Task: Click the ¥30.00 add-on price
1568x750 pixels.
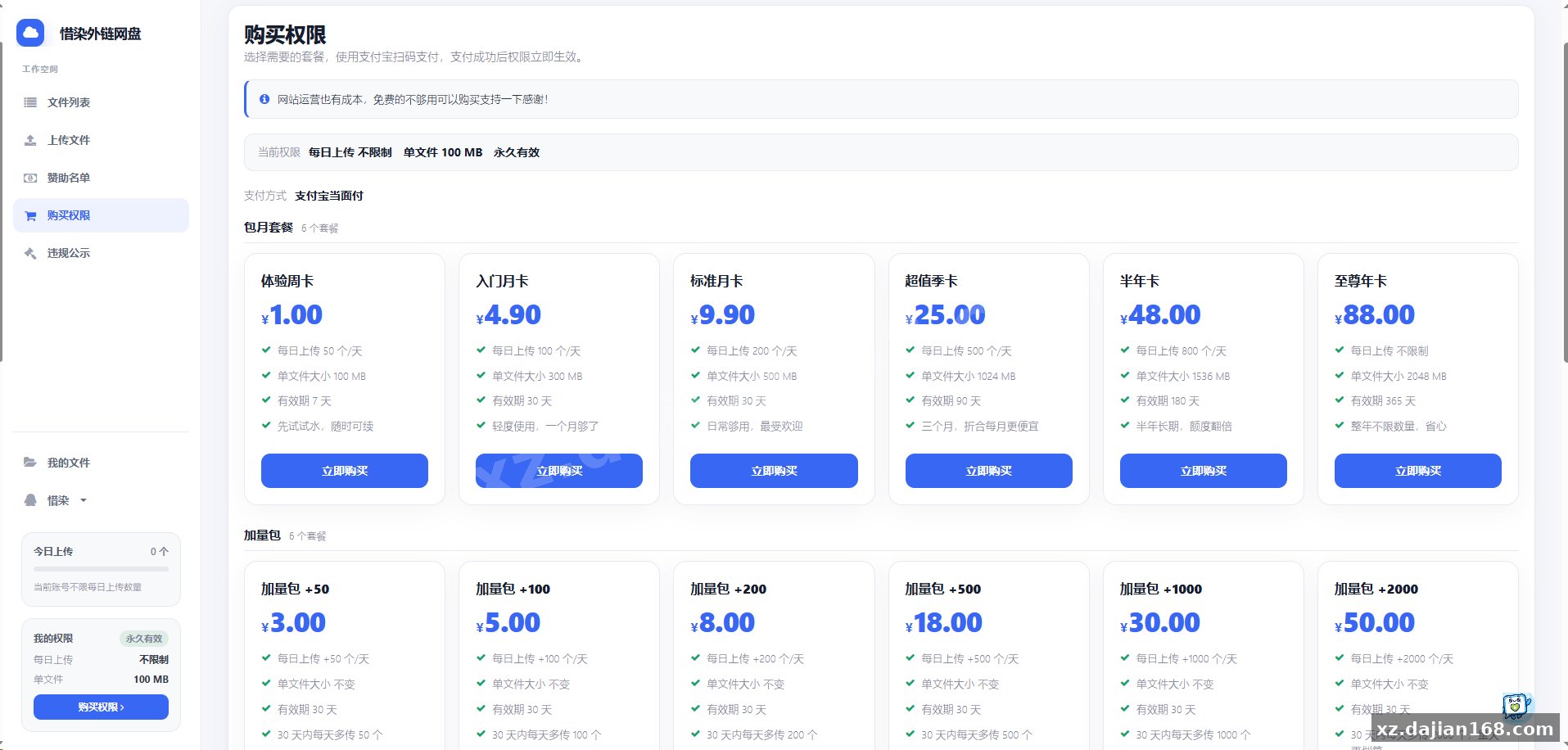Action: pos(1160,623)
